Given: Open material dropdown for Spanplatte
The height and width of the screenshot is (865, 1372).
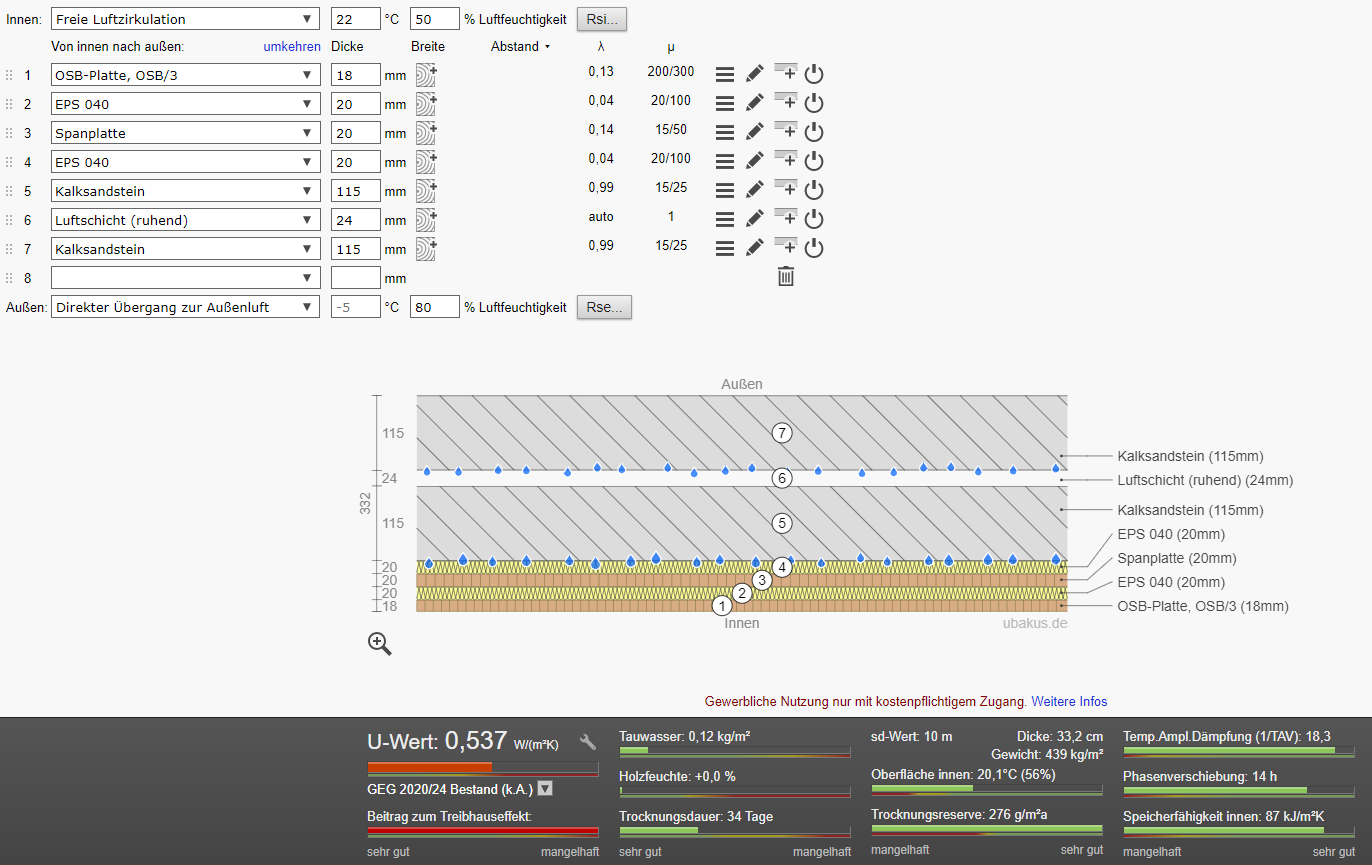Looking at the screenshot, I should pyautogui.click(x=186, y=133).
